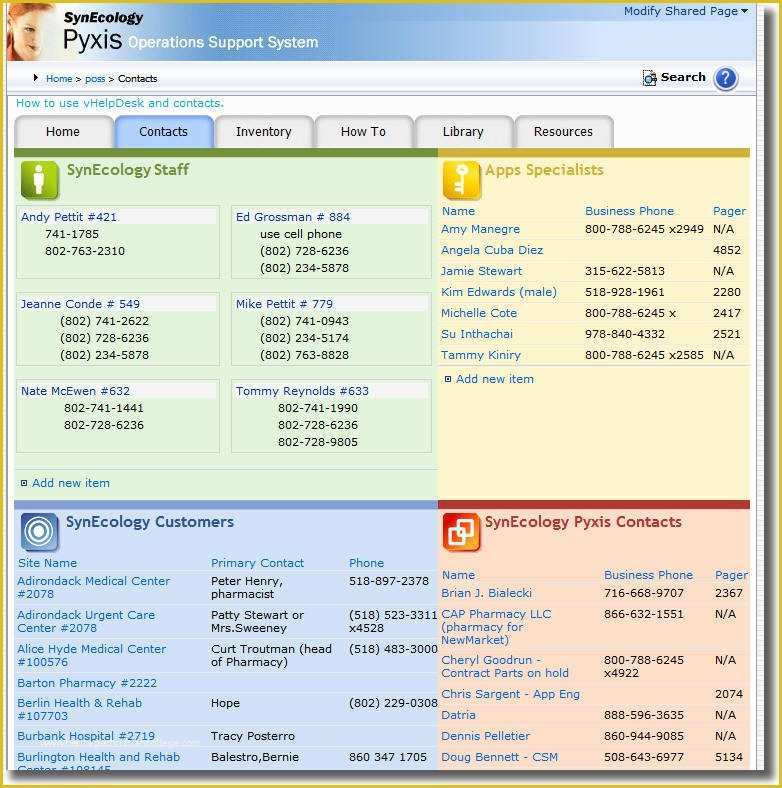
Task: Open Ed Grossman # 884 contact
Action: point(293,217)
